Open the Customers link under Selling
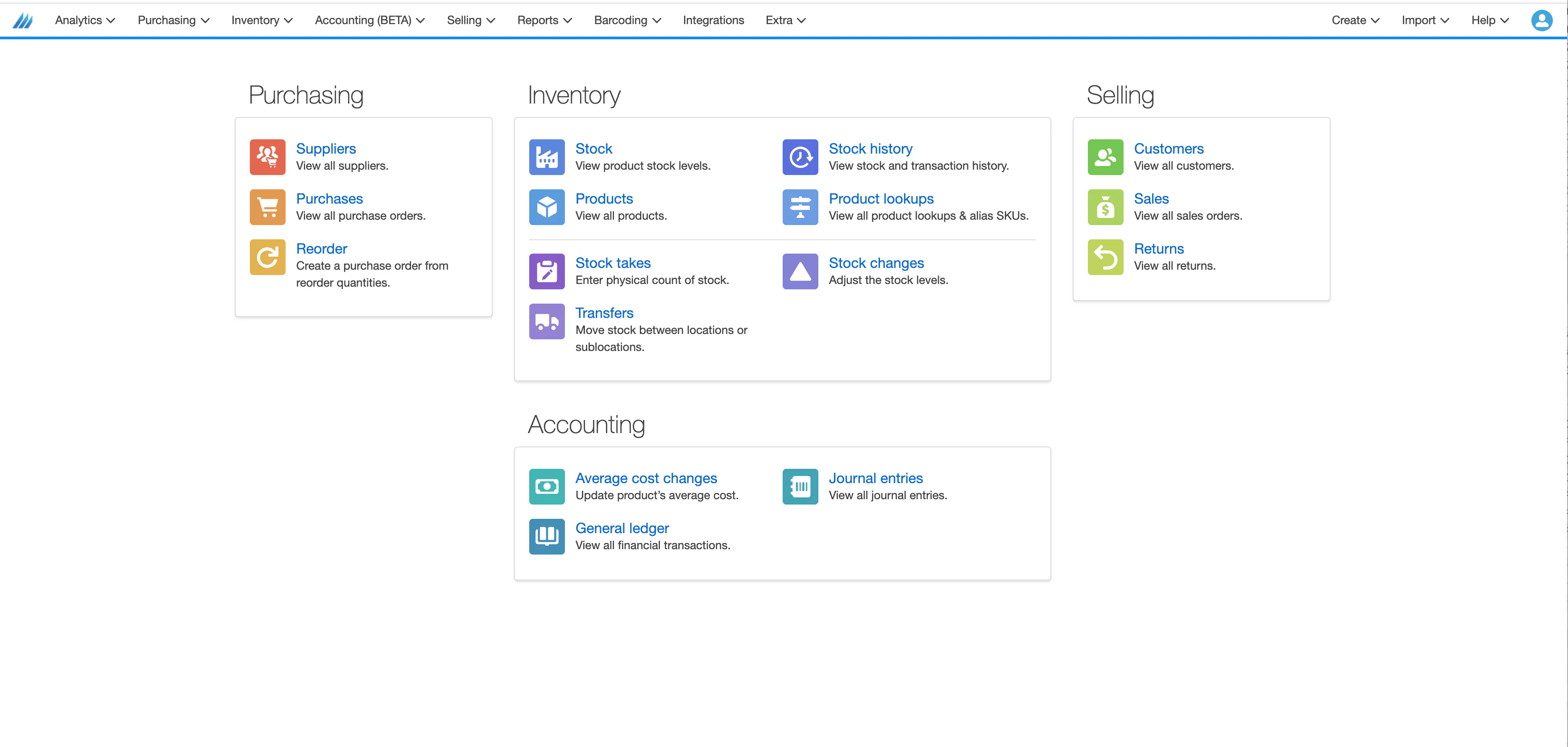1568x747 pixels. click(1169, 148)
